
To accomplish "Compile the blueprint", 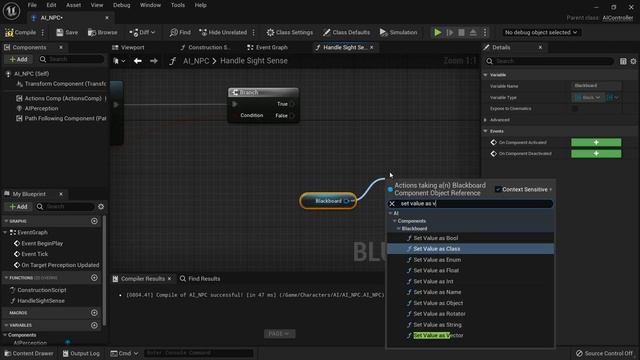I will 20,32.
